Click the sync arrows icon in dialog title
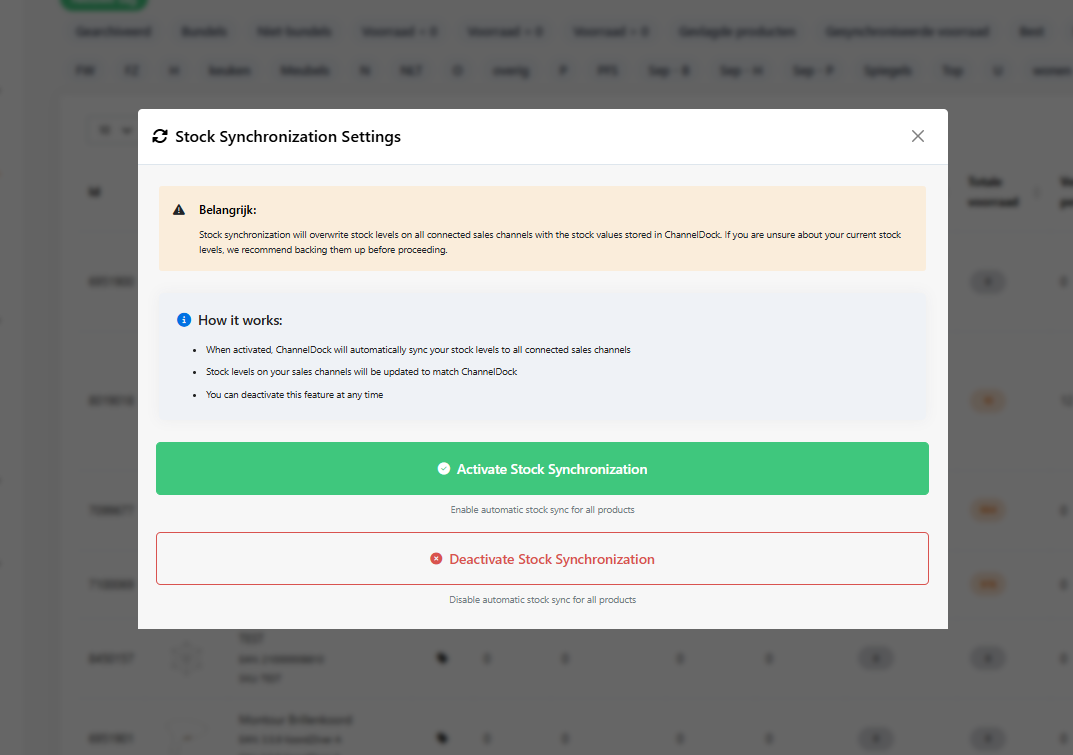 [x=160, y=136]
